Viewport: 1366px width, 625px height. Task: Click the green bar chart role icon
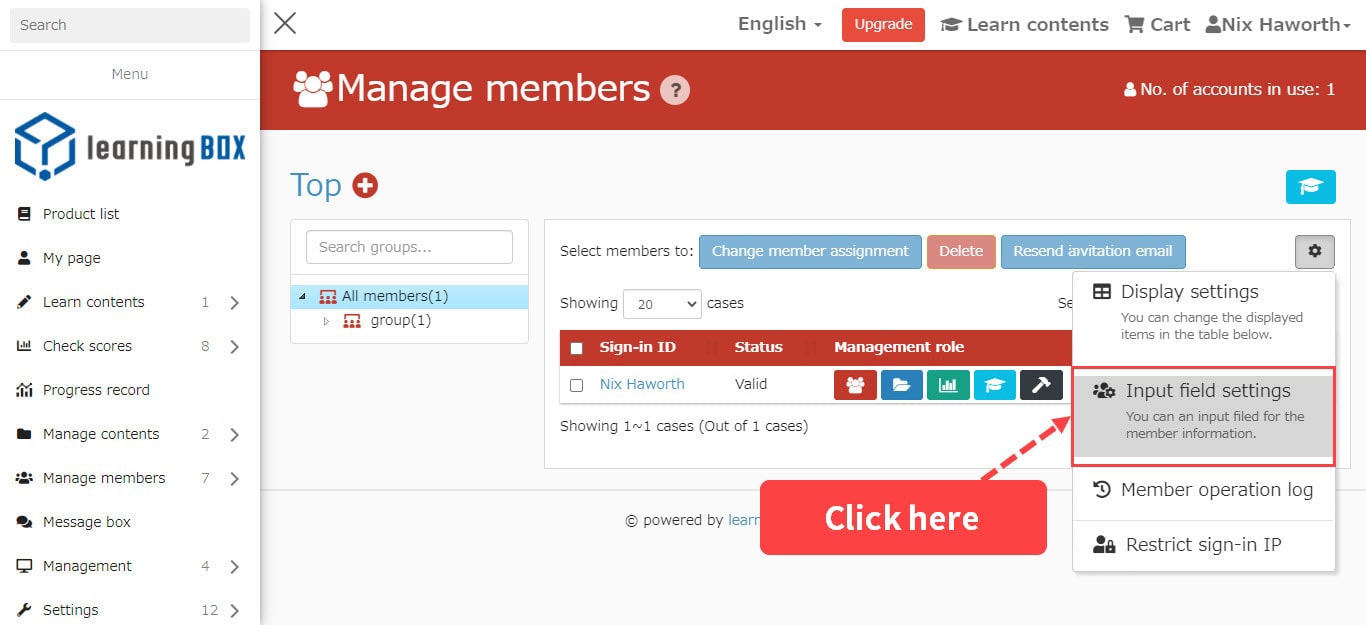pos(947,385)
